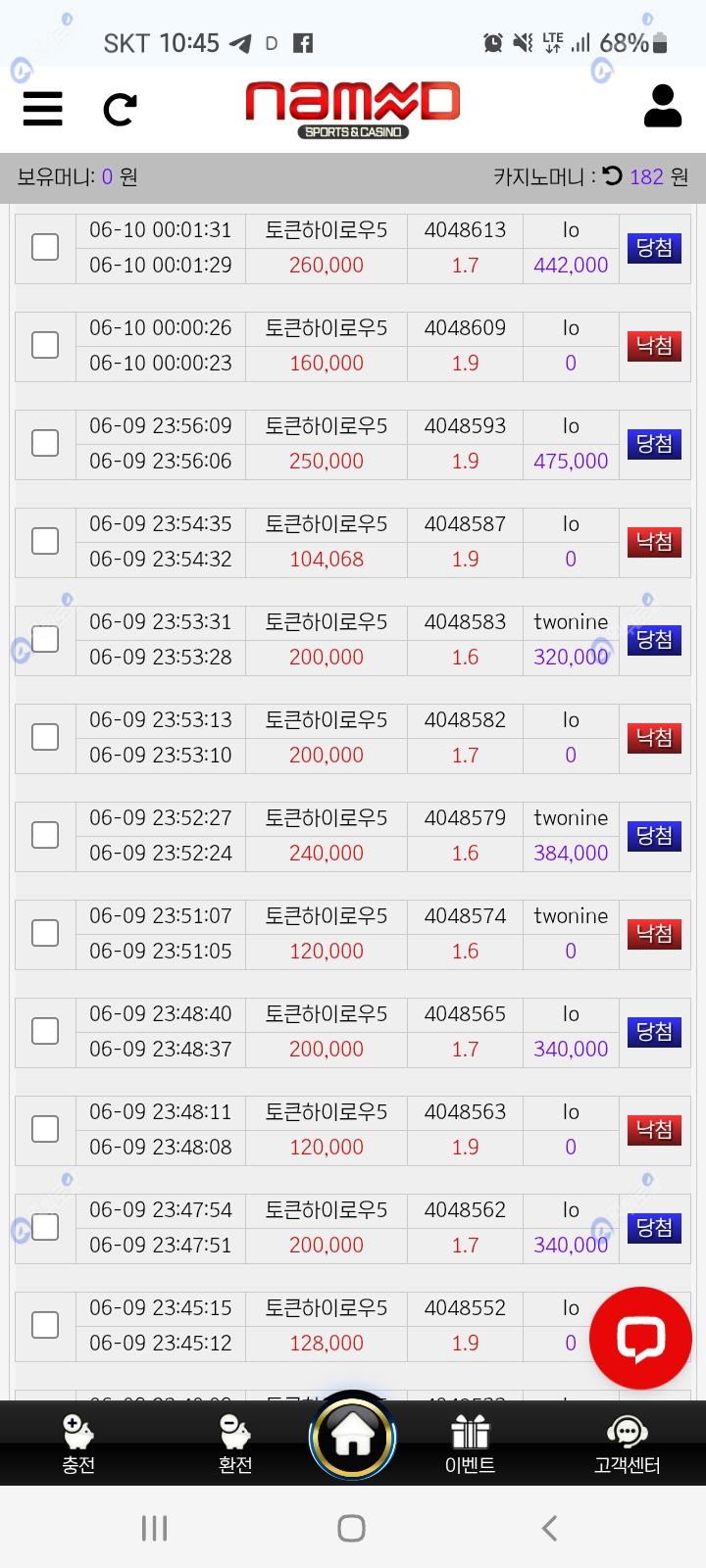Tap the 보유머니 balance amount
This screenshot has height=1568, width=706.
108,177
